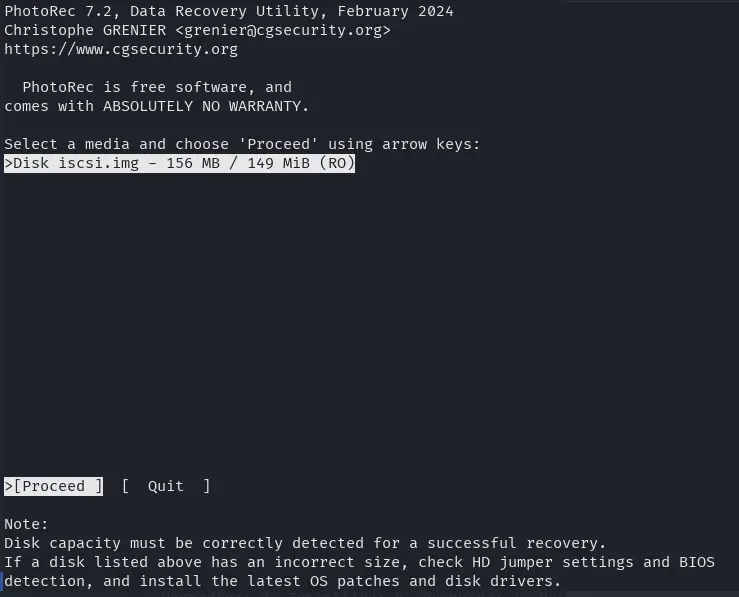Click the 'PhotoRec is free software' line
This screenshot has width=739, height=597.
coord(157,87)
